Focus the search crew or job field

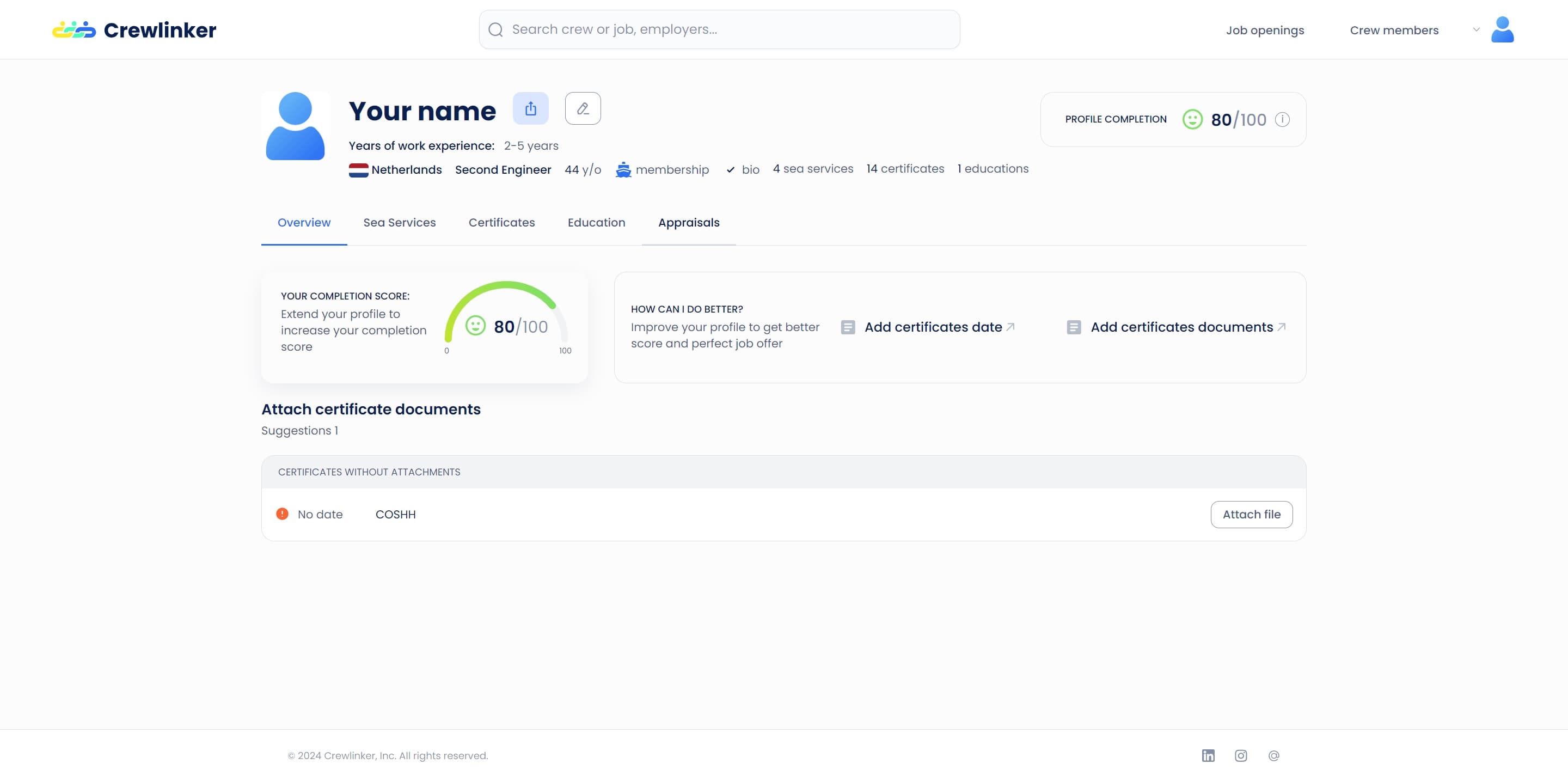point(719,29)
